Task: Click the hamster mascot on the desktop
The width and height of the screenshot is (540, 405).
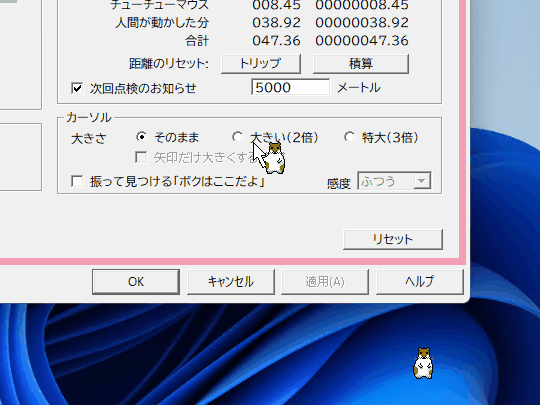Action: coord(423,363)
